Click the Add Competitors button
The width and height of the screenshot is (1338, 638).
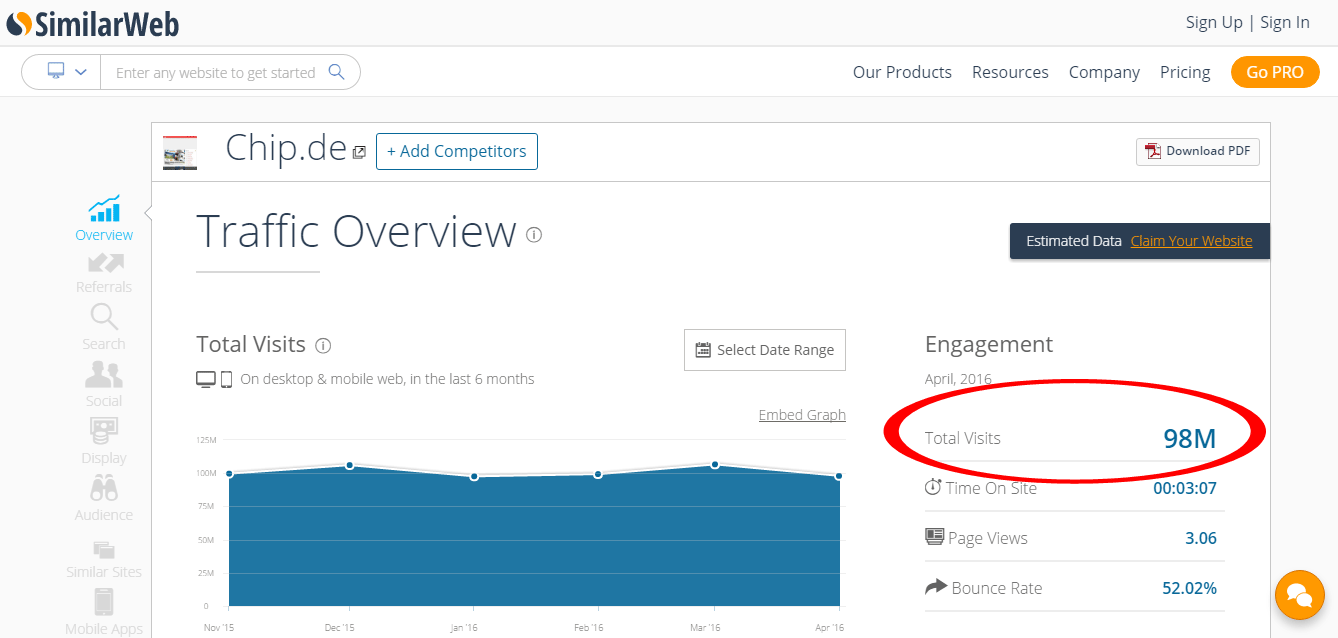pyautogui.click(x=457, y=151)
